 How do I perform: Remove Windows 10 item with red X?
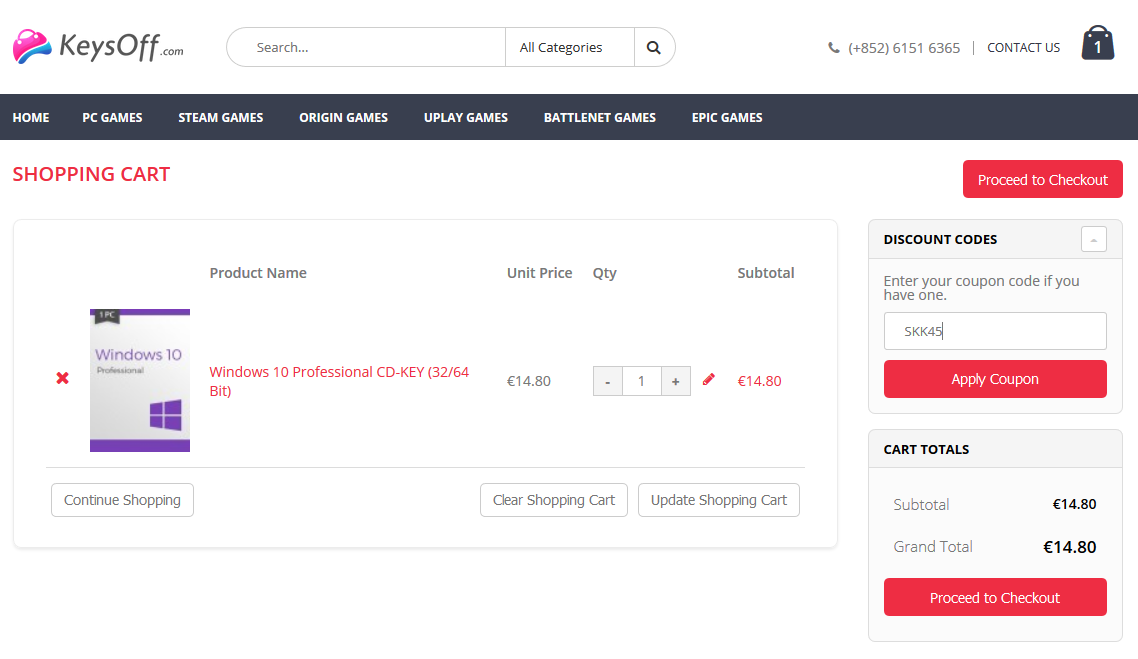tap(62, 378)
